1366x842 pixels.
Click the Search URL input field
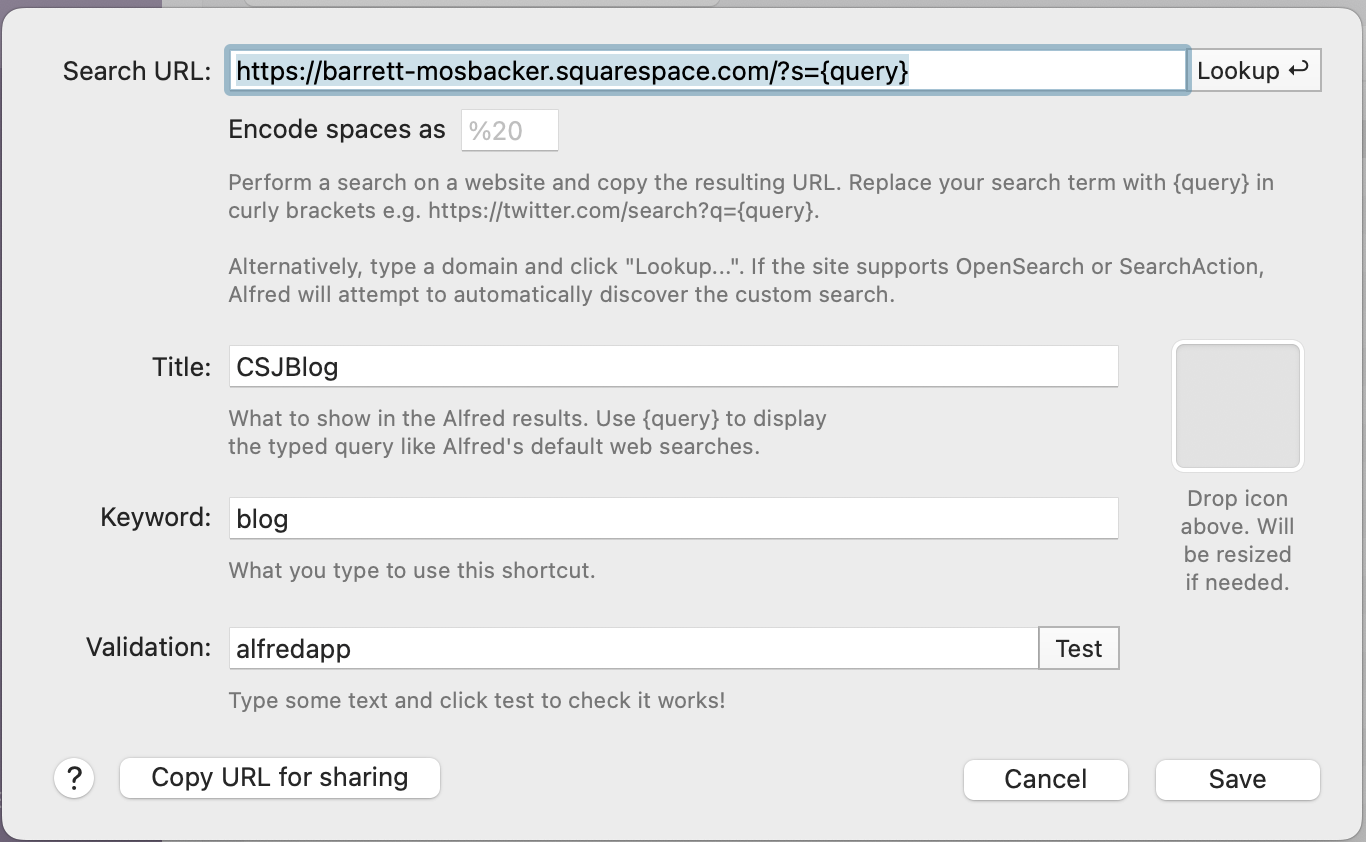pyautogui.click(x=708, y=70)
